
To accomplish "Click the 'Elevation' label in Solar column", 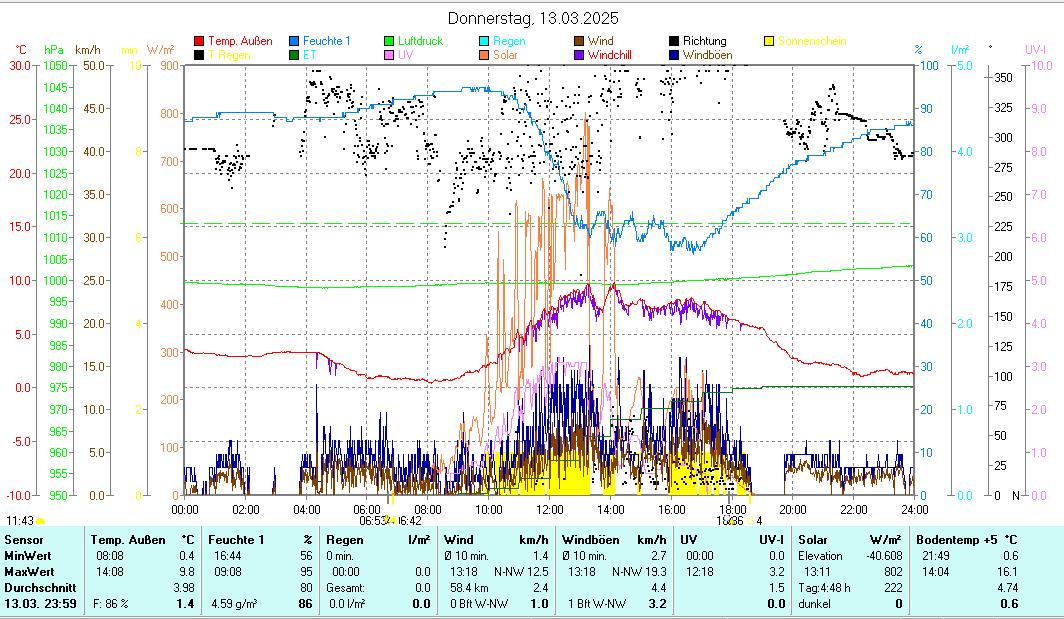I will click(820, 556).
